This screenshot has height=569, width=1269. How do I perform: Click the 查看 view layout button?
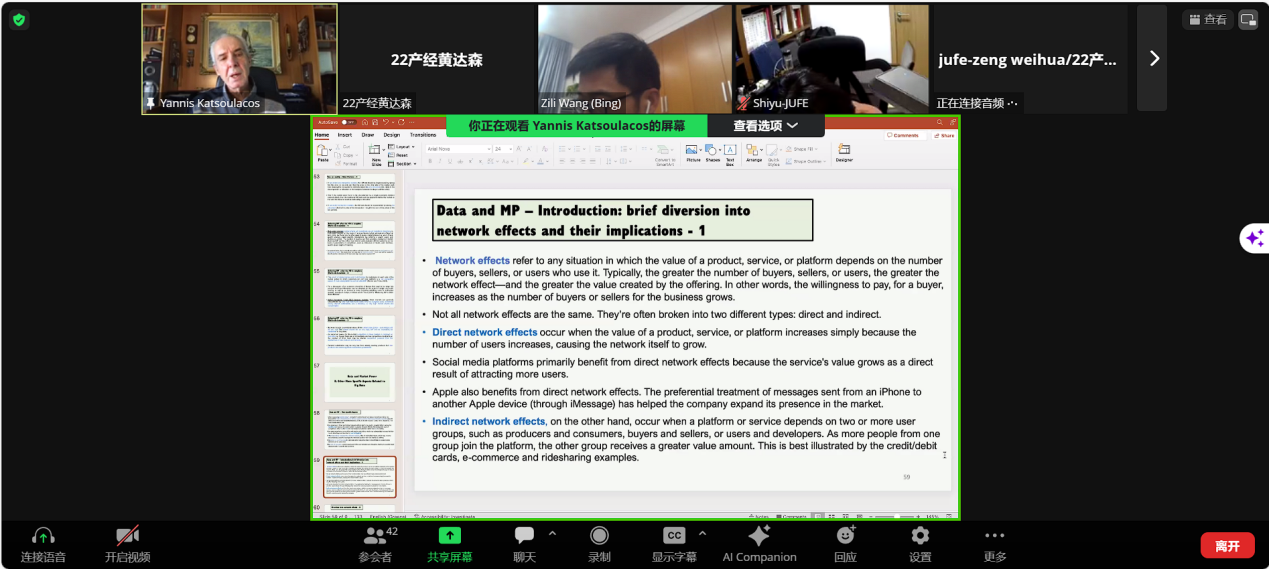click(1207, 19)
